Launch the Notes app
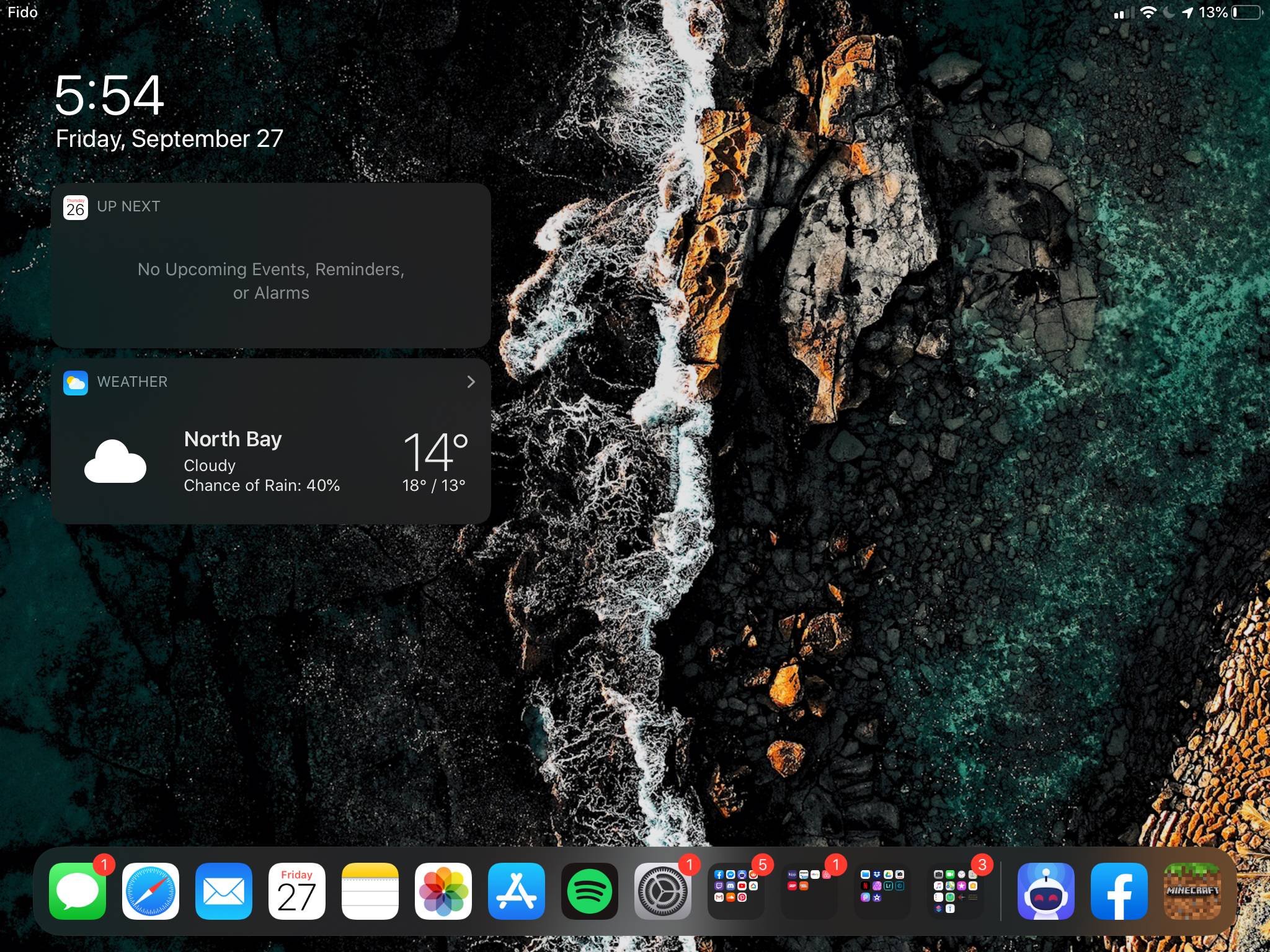Viewport: 1270px width, 952px height. (x=370, y=891)
